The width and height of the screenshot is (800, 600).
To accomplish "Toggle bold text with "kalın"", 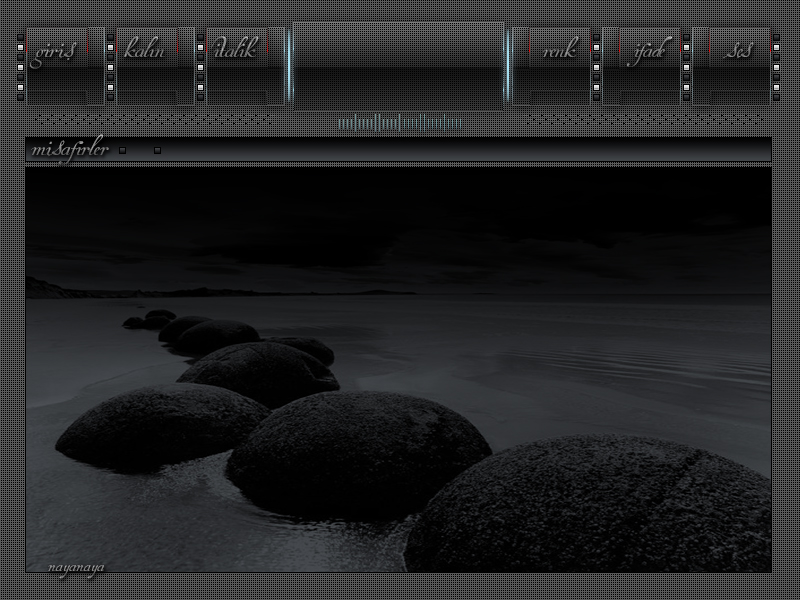I will pos(146,52).
